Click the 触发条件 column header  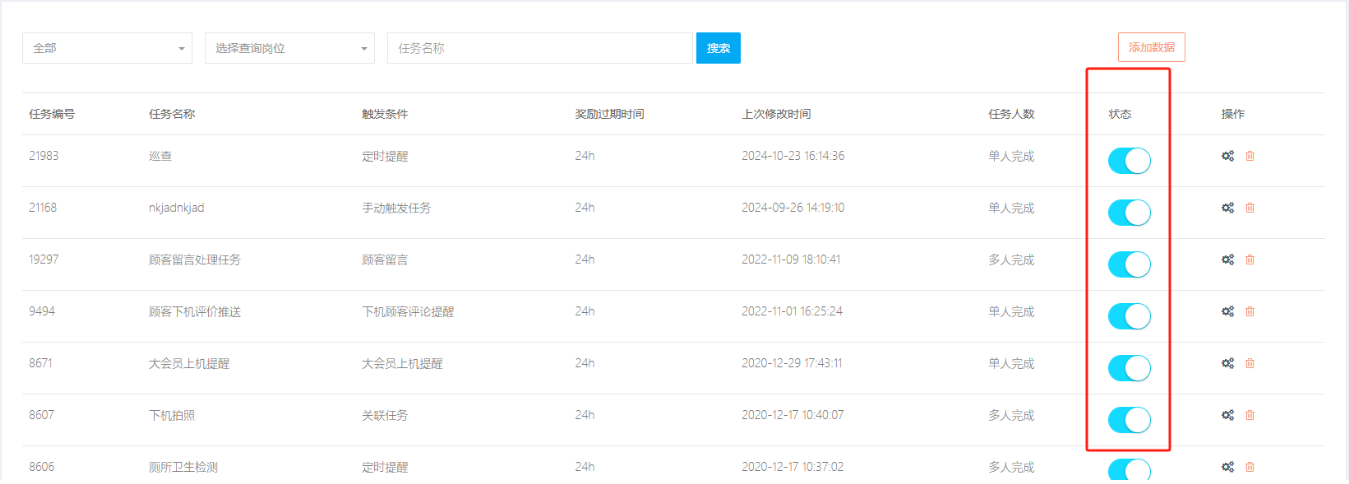[385, 114]
